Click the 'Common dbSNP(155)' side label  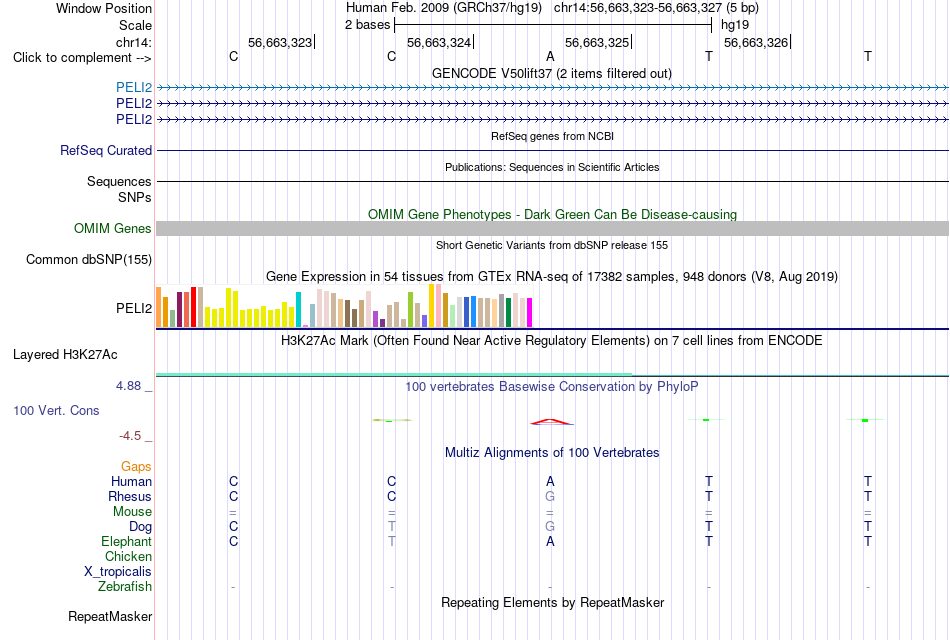coord(89,259)
